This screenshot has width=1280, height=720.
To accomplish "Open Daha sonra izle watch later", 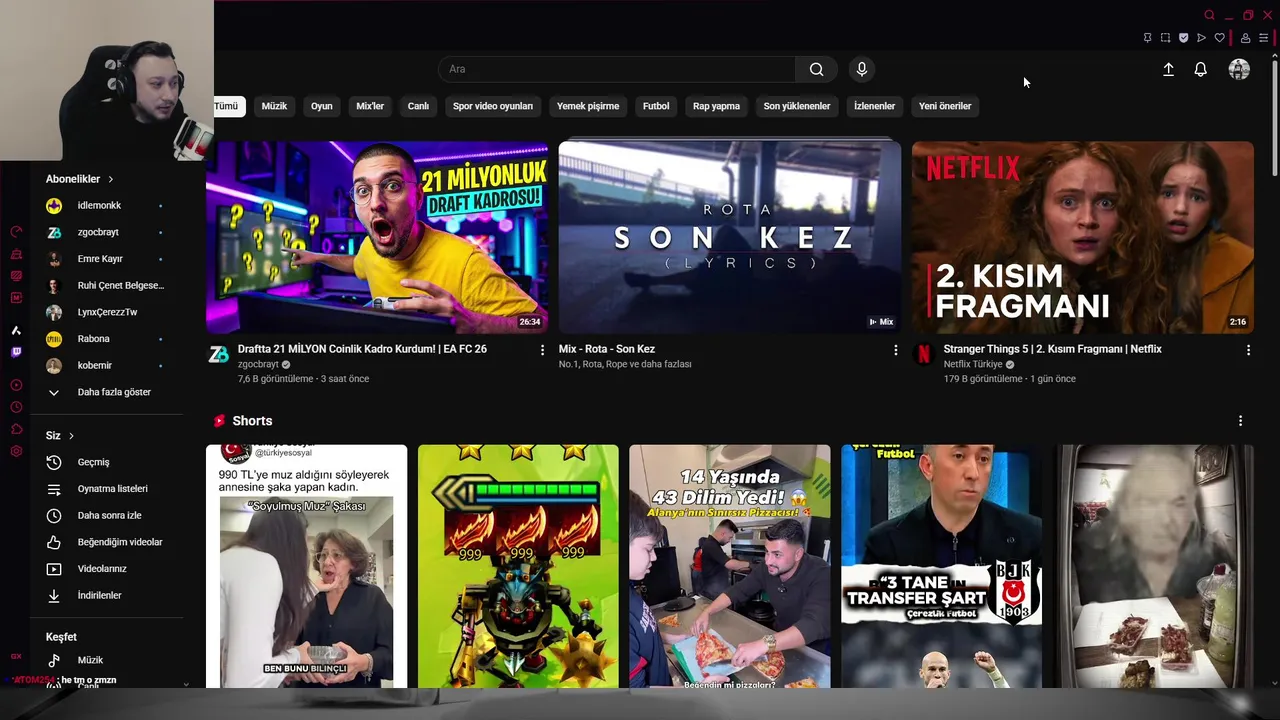I will pos(110,515).
